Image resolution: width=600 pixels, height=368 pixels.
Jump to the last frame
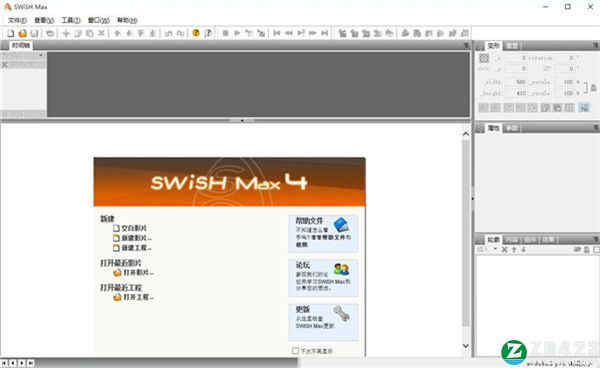(x=324, y=34)
